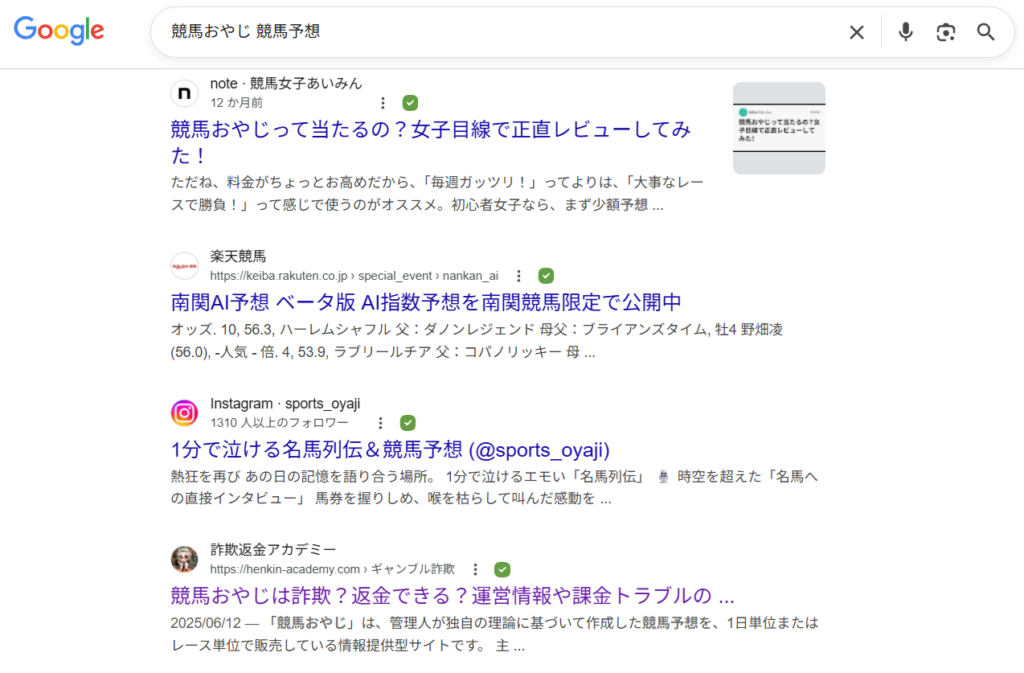Clear the search query with the X icon
The height and width of the screenshot is (673, 1024).
tap(856, 32)
